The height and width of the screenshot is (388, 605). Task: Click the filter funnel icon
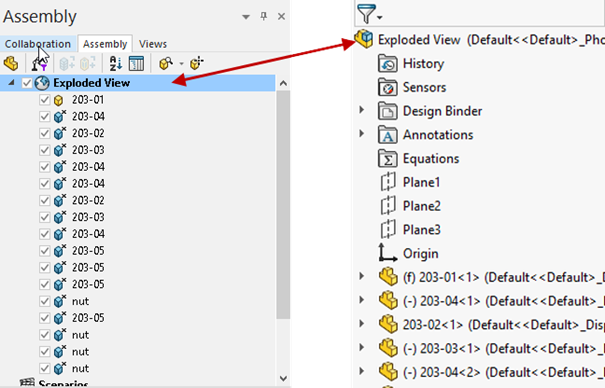(367, 14)
